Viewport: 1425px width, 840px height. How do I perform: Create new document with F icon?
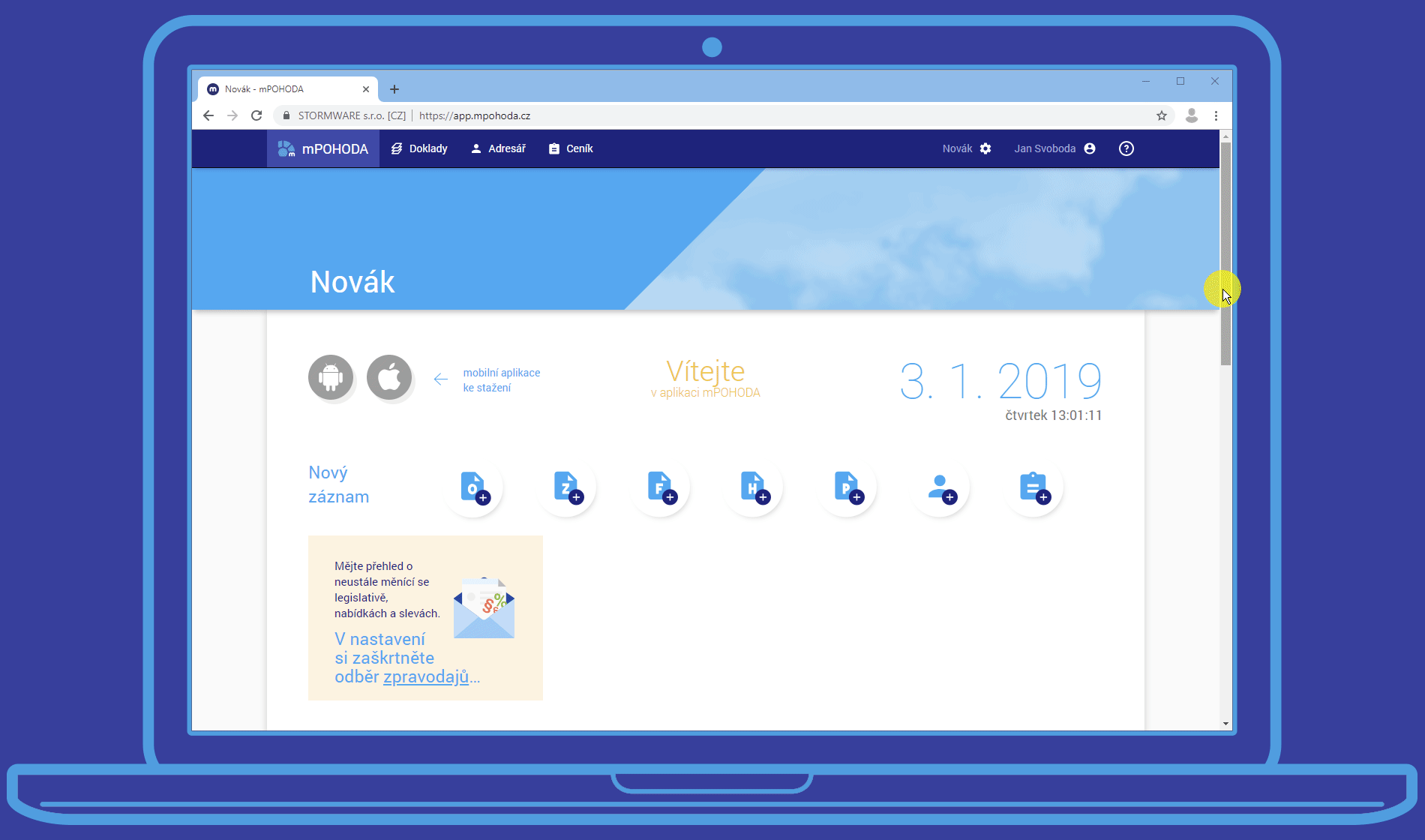pos(661,487)
